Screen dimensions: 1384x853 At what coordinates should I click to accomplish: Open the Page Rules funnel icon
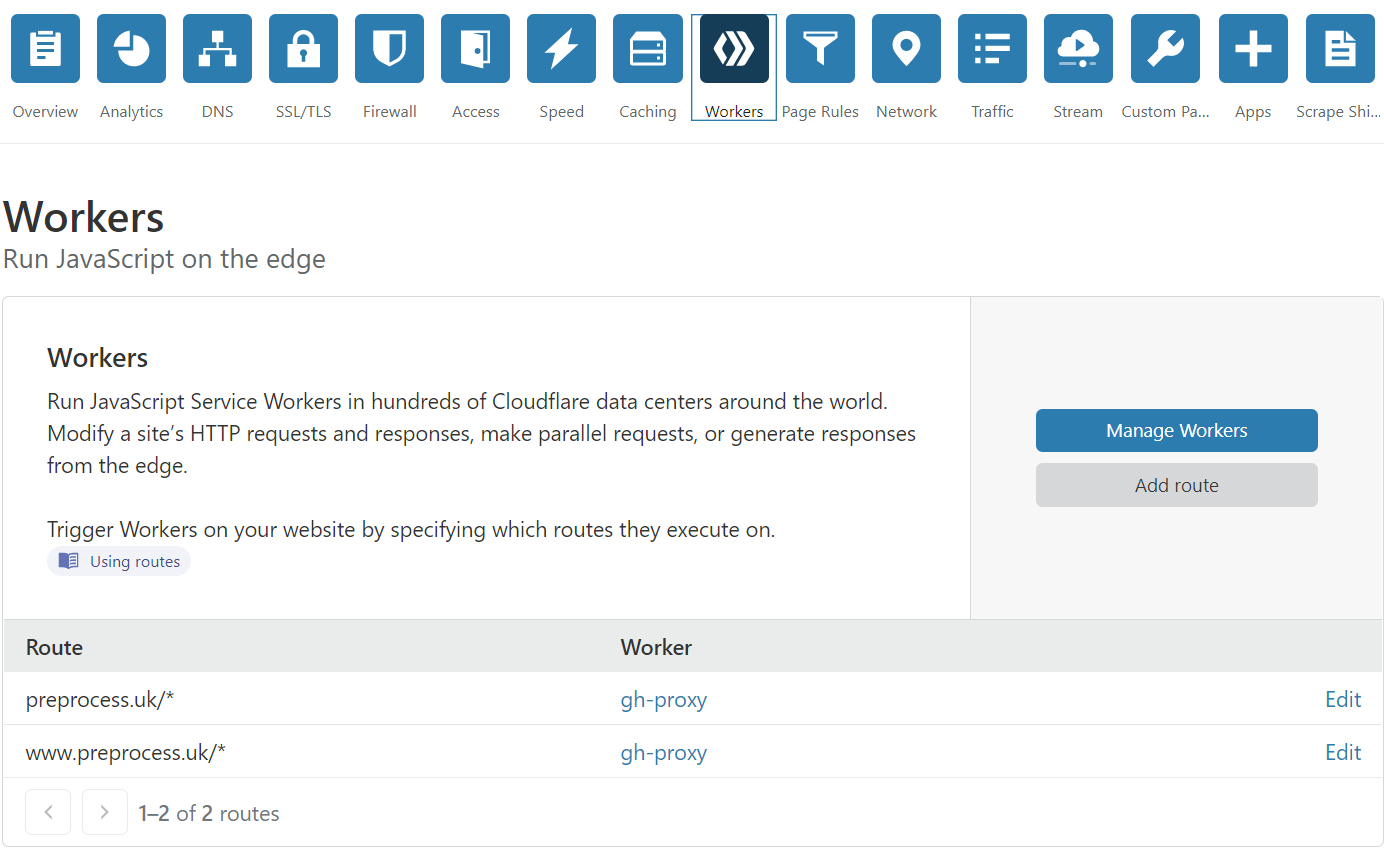[x=820, y=48]
